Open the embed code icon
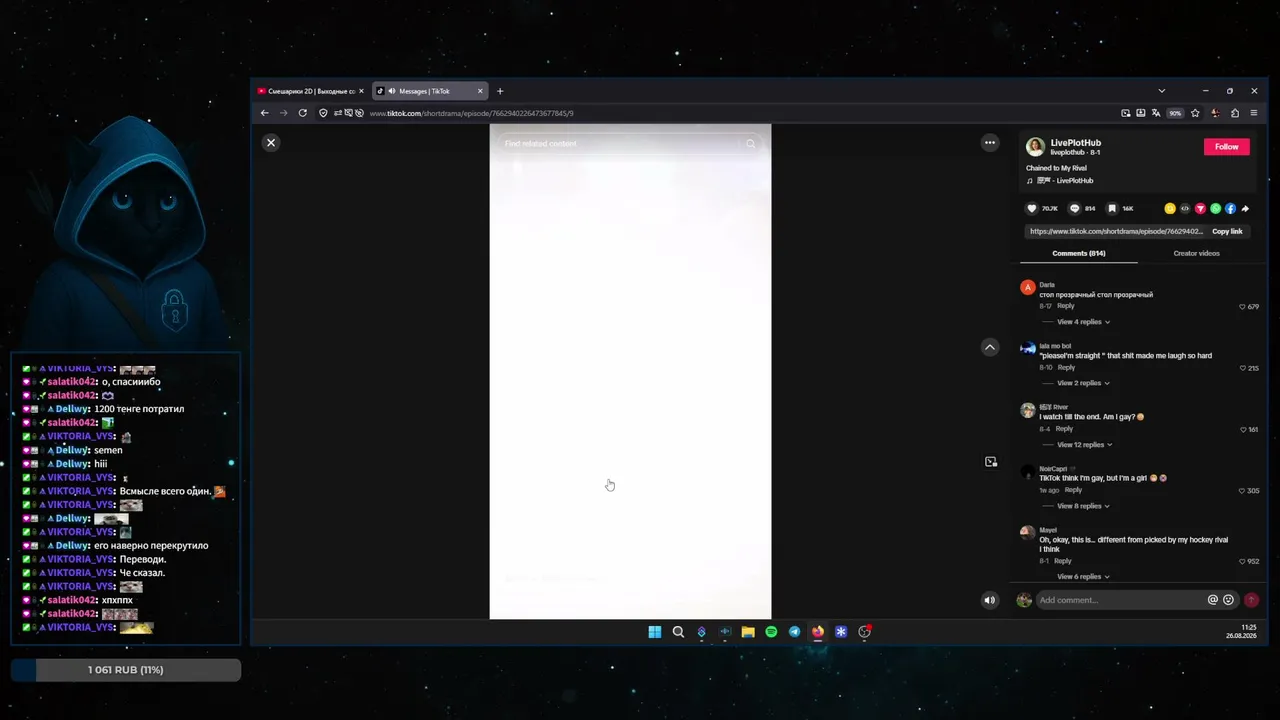Screen dimensions: 1280x720 tap(1185, 209)
